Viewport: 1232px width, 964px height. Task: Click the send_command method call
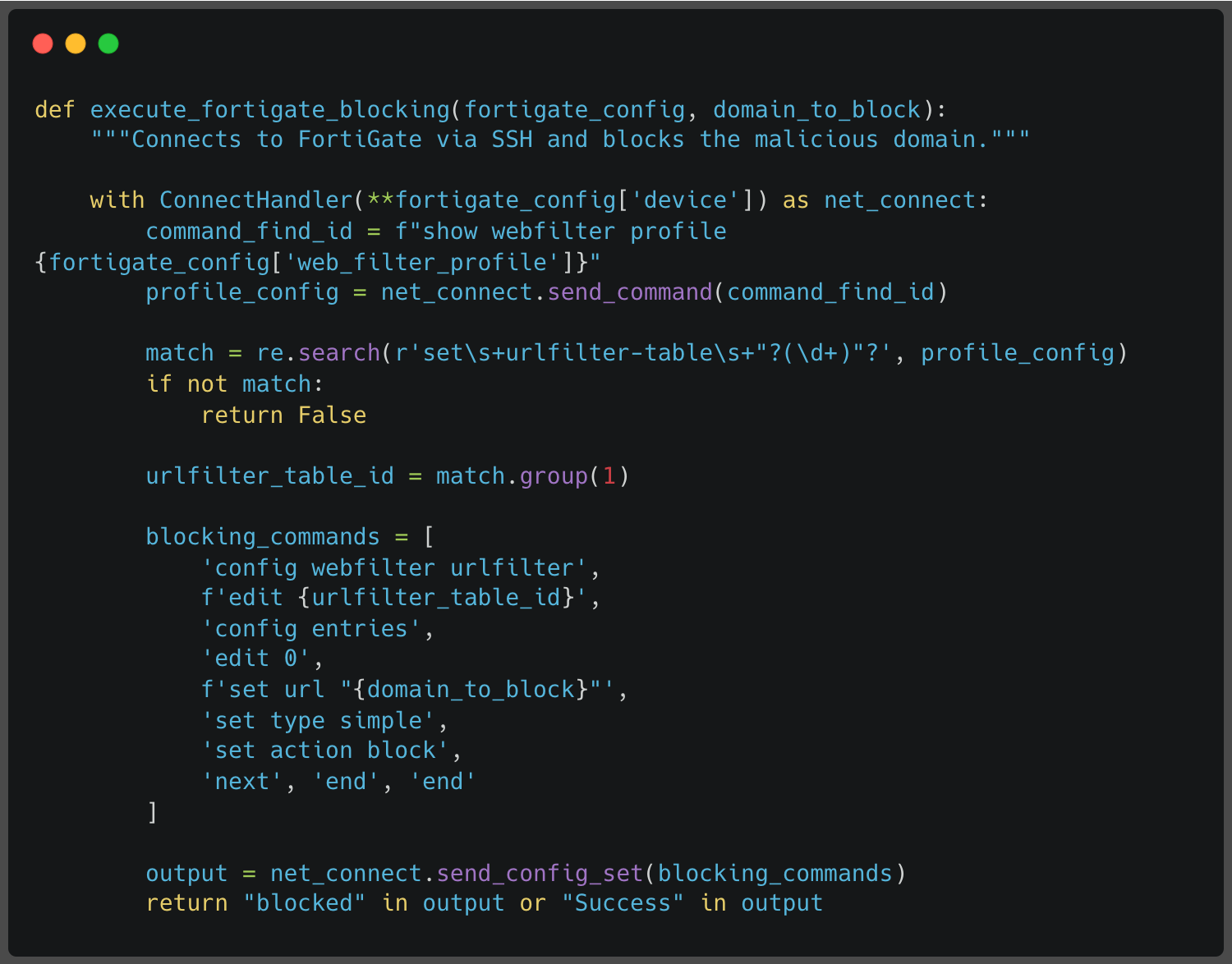click(630, 292)
